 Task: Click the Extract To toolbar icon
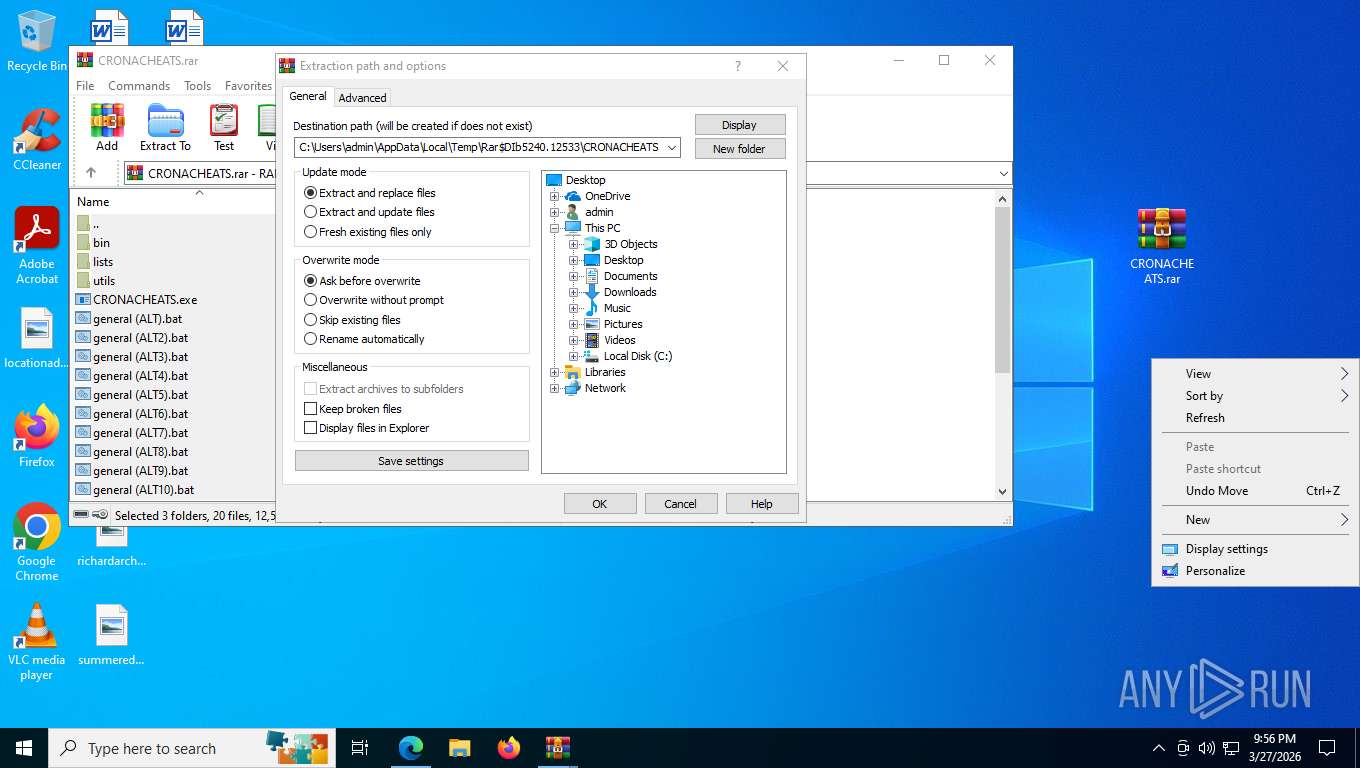[x=165, y=127]
